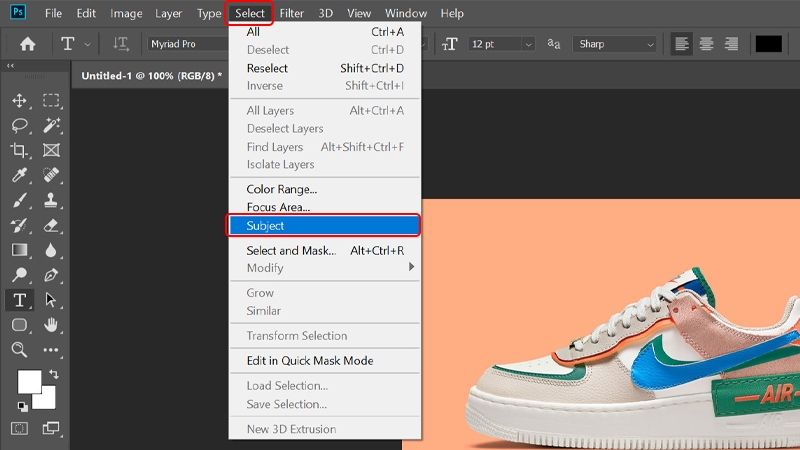Viewport: 800px width, 450px height.
Task: Open Type tool preset picker arrow
Action: pos(87,44)
